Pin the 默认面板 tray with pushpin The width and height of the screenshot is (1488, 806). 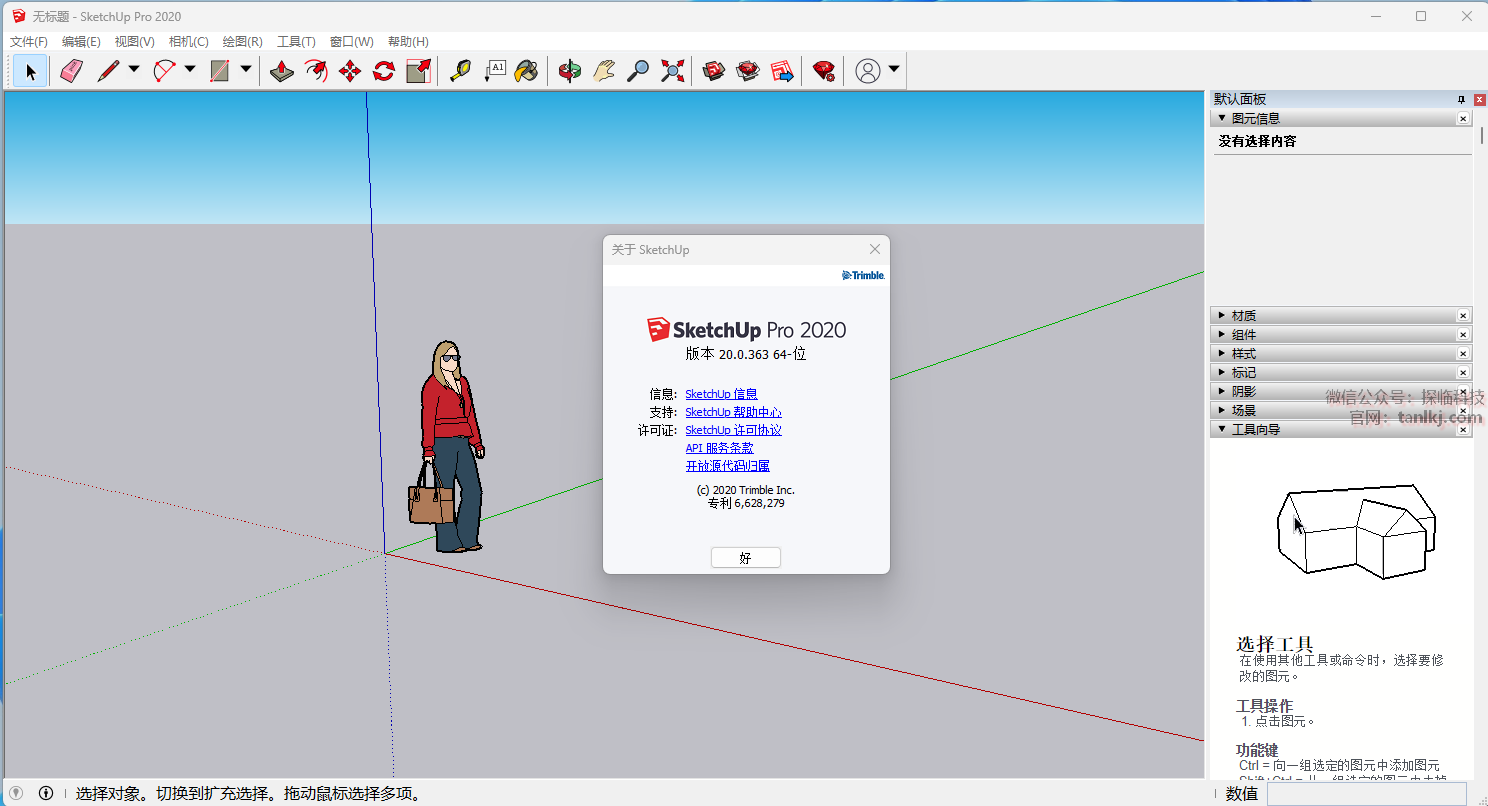click(x=1461, y=99)
